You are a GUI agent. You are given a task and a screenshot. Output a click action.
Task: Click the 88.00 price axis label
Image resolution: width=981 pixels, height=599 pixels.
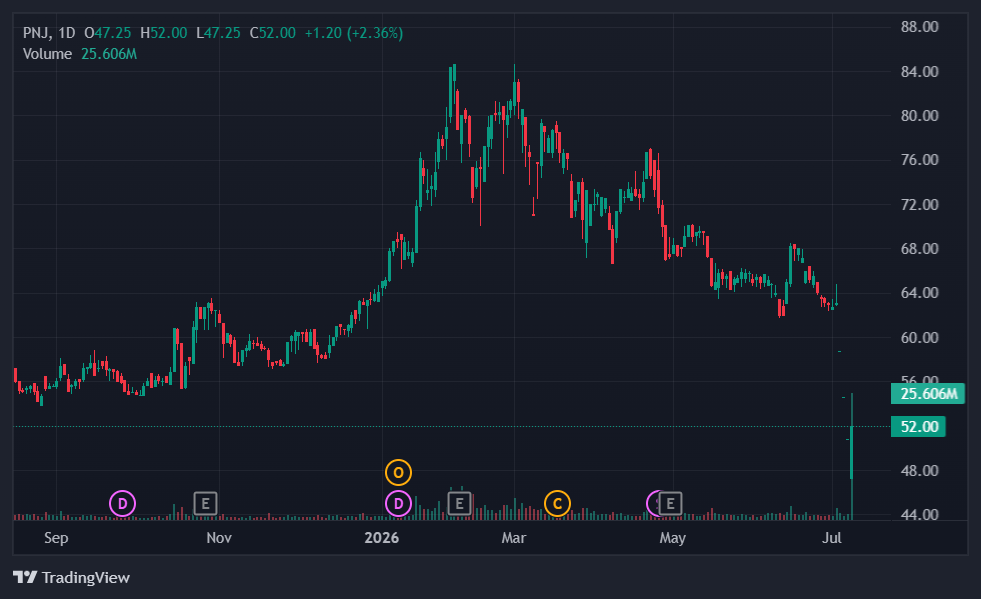pos(920,27)
